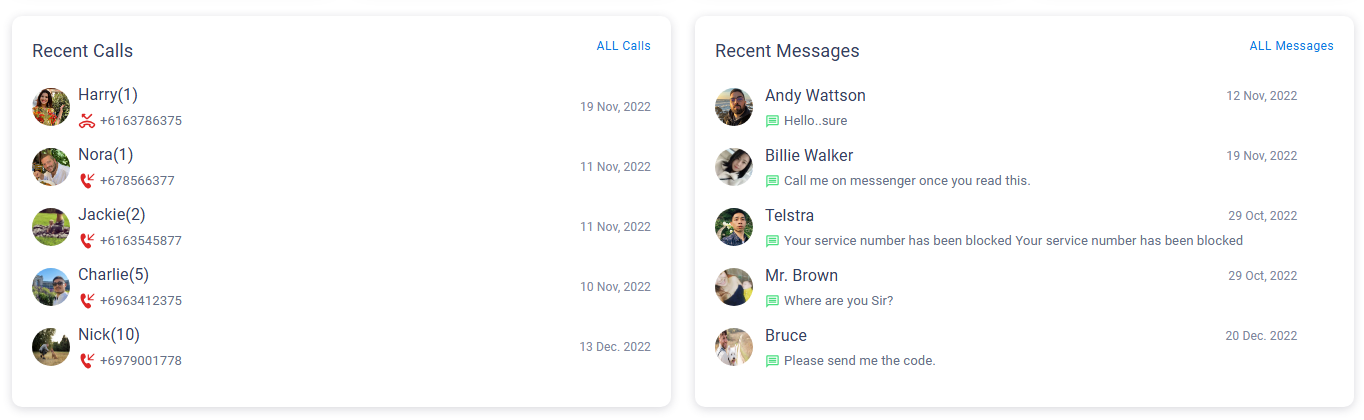
Task: Click the call icon beside Jackie's number
Action: pos(87,241)
